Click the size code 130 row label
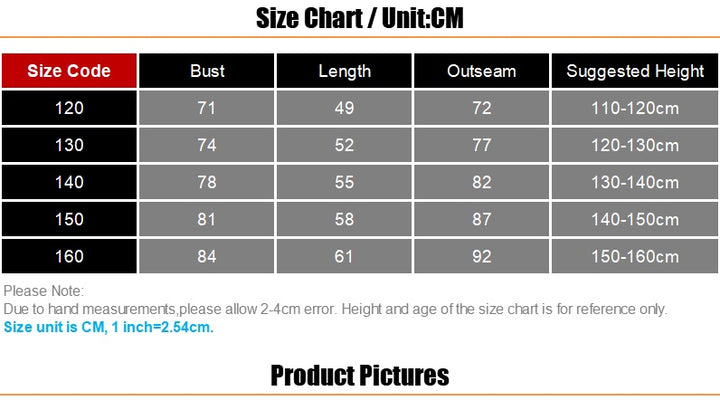 69,145
